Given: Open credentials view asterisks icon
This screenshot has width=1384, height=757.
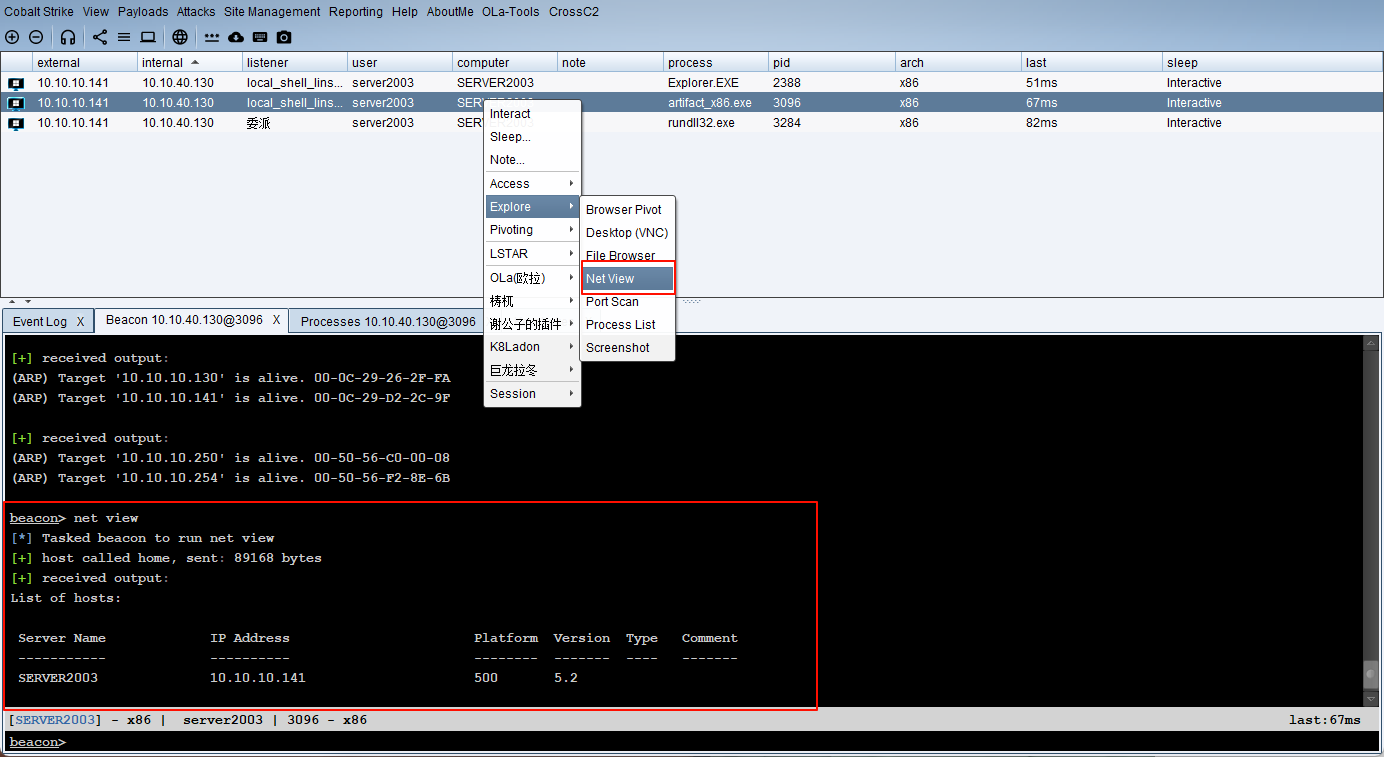Looking at the screenshot, I should pos(212,37).
